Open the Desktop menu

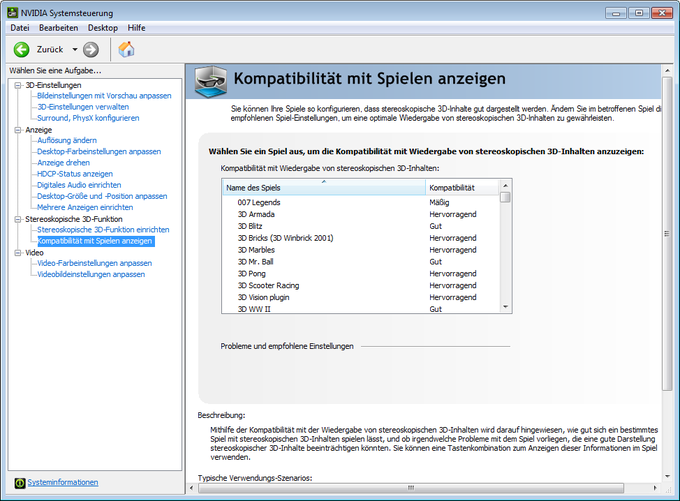click(x=103, y=28)
